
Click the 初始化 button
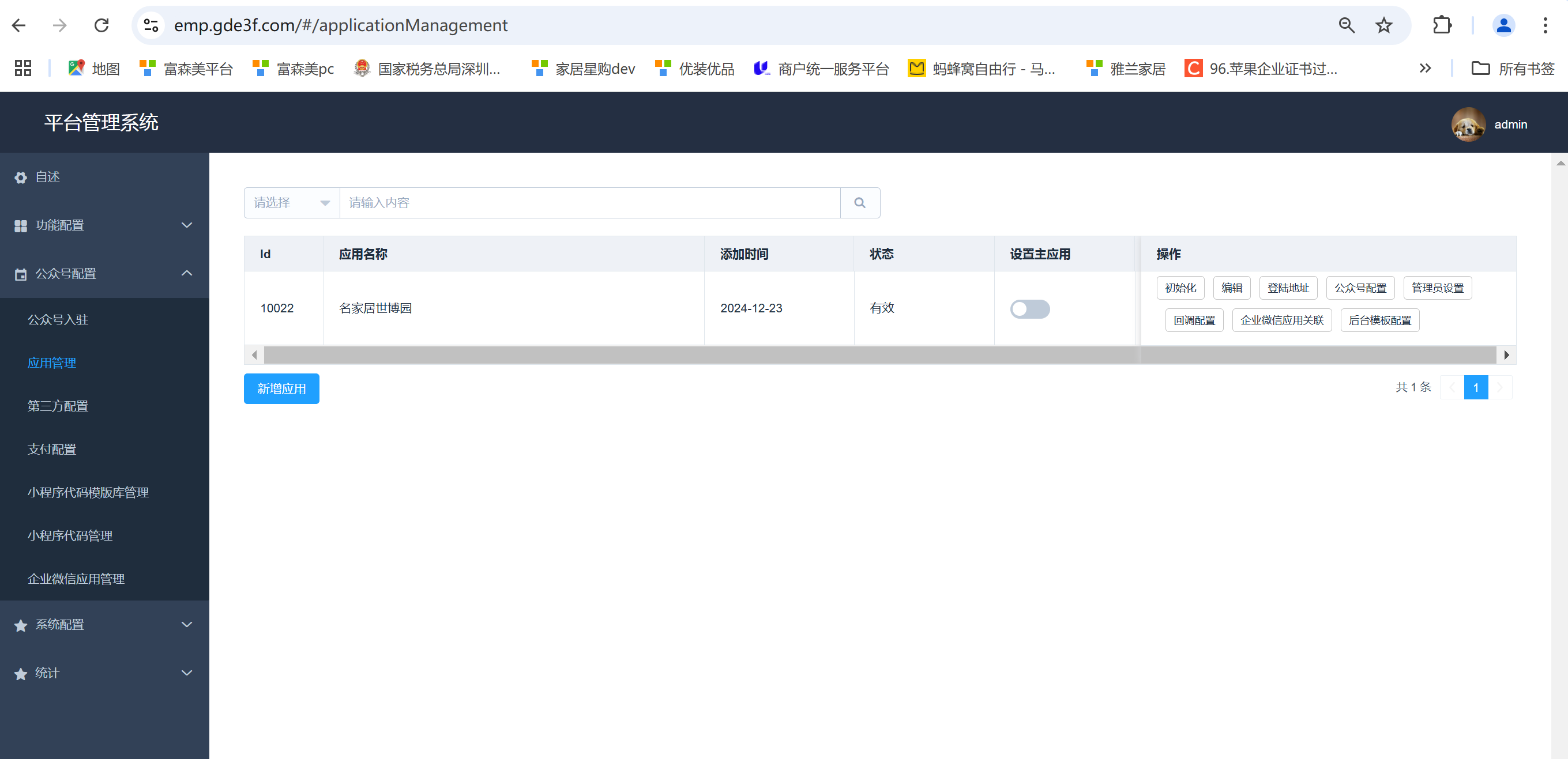click(x=1180, y=288)
